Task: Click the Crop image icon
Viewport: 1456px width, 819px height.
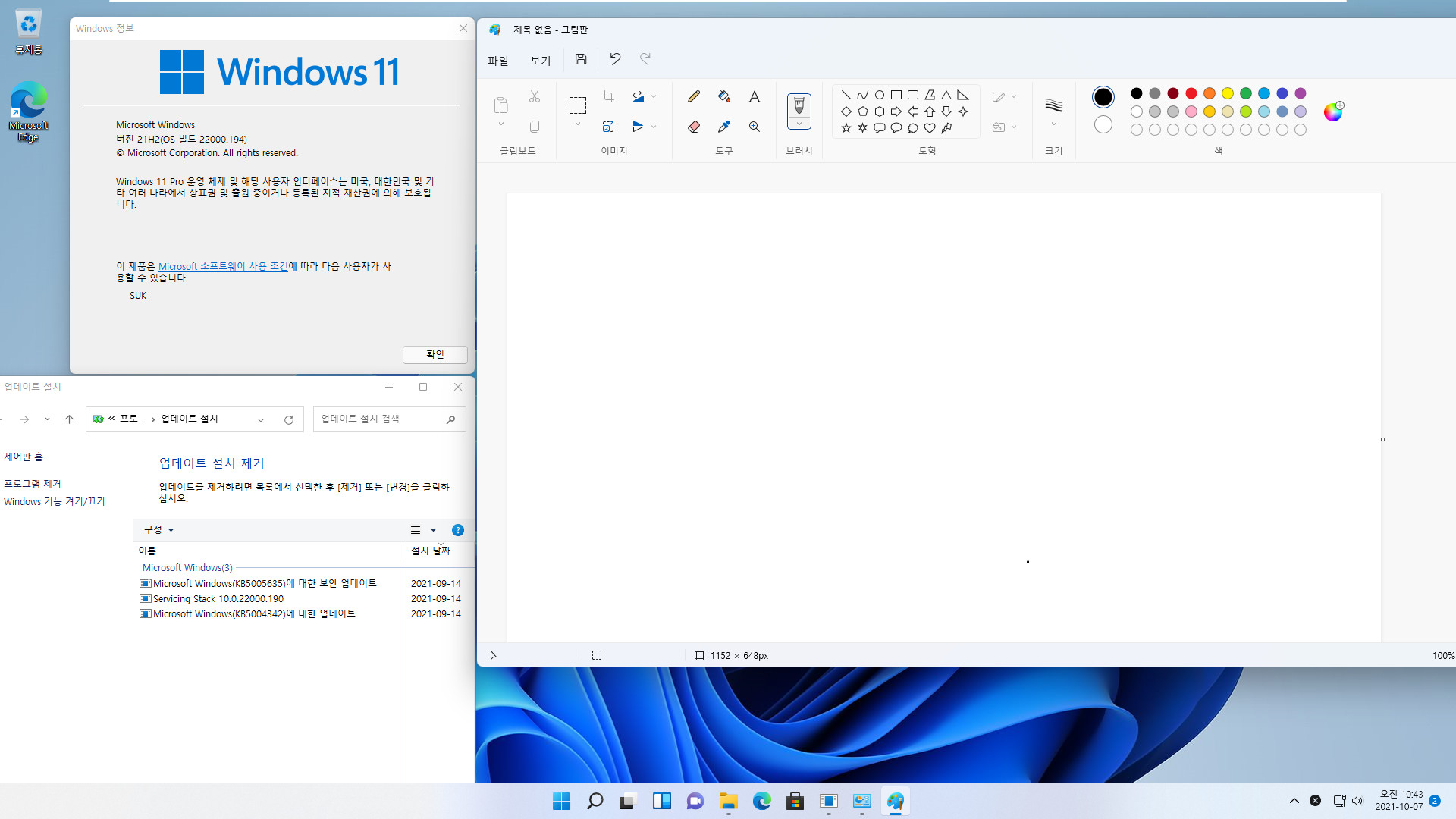Action: coord(608,96)
